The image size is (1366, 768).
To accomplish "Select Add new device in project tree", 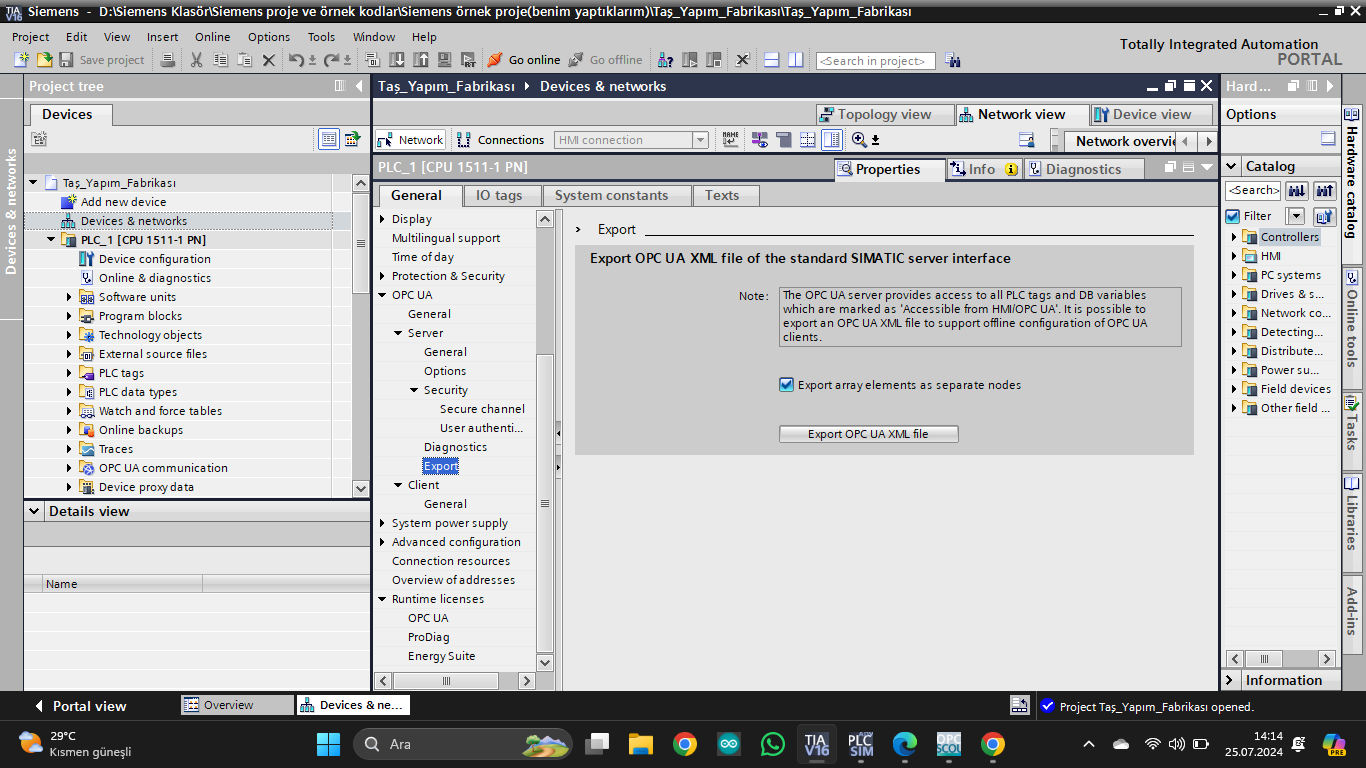I will [124, 202].
